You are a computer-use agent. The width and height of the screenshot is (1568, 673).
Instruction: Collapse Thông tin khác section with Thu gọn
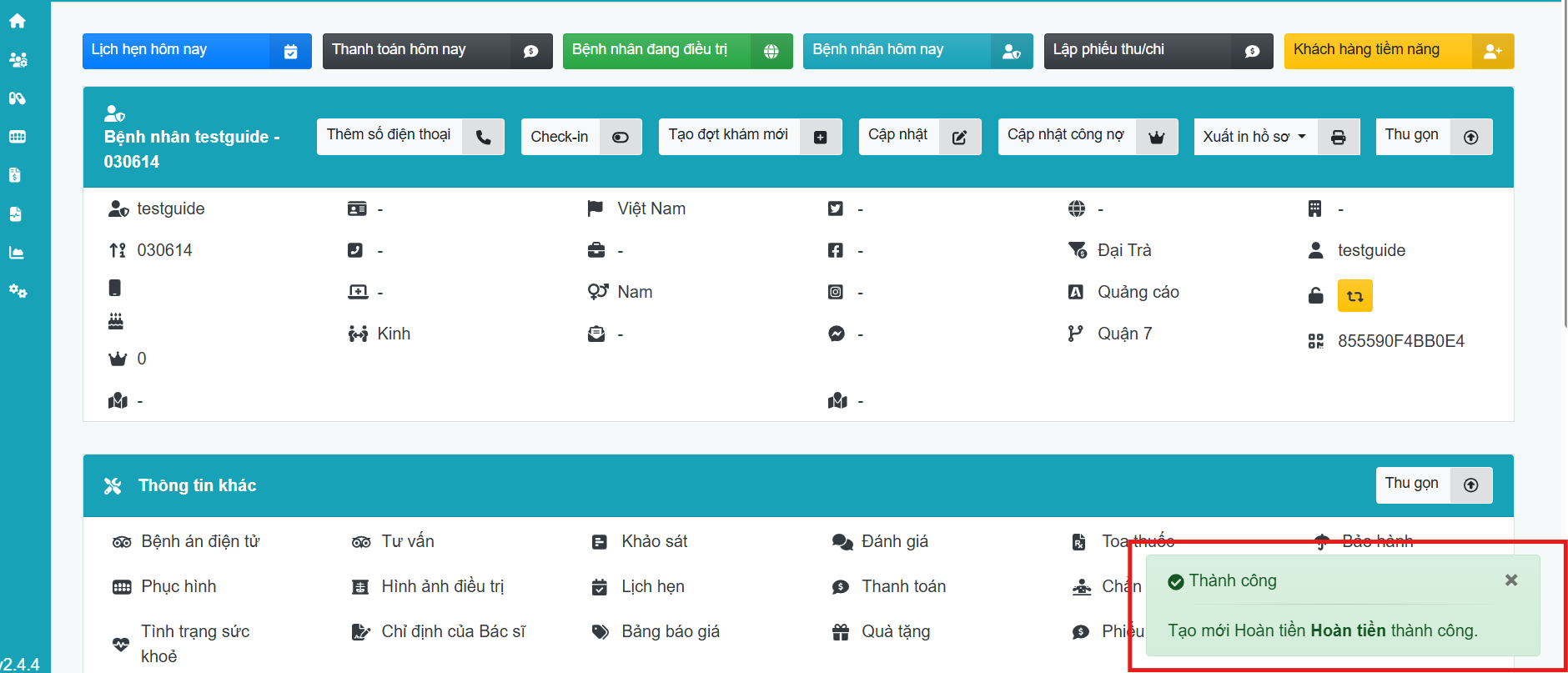(1433, 485)
